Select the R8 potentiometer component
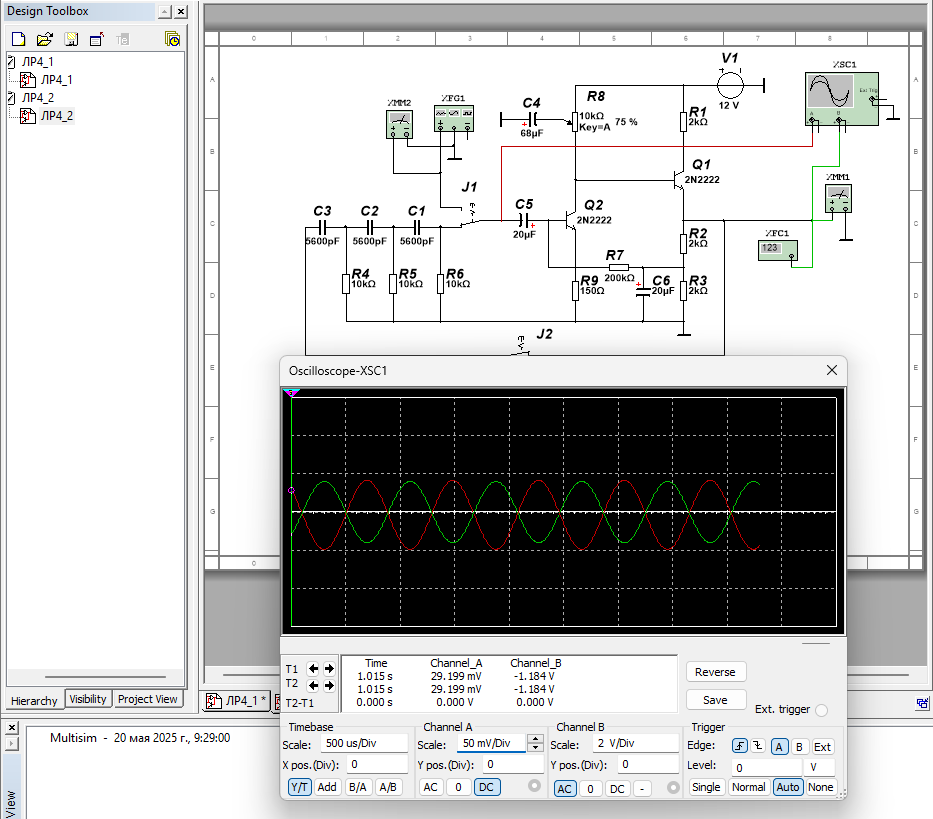Screen dimensions: 933x819 pyautogui.click(x=575, y=121)
